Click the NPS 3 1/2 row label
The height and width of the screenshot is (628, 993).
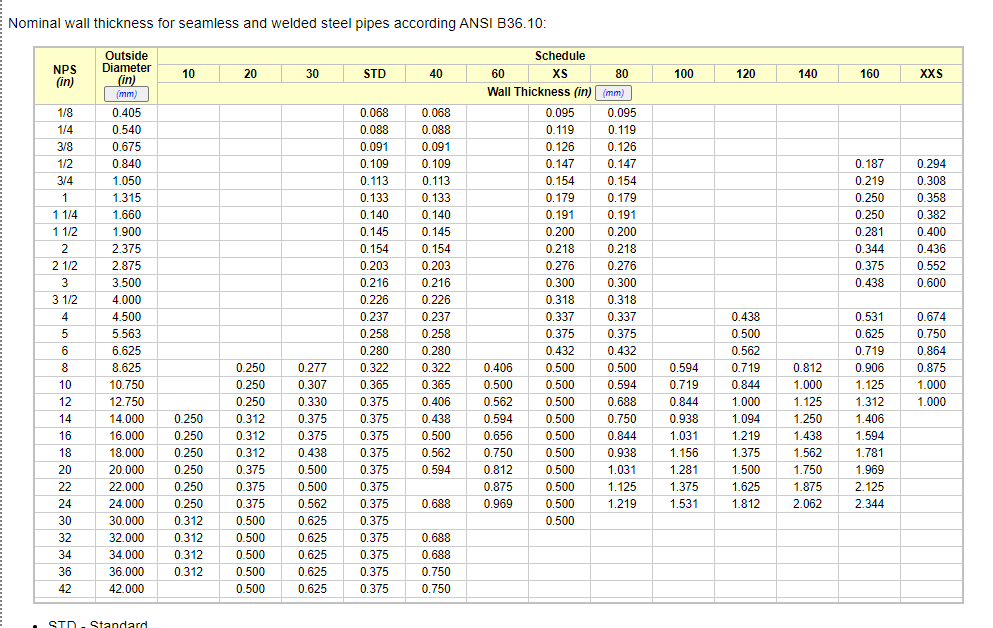pos(65,300)
